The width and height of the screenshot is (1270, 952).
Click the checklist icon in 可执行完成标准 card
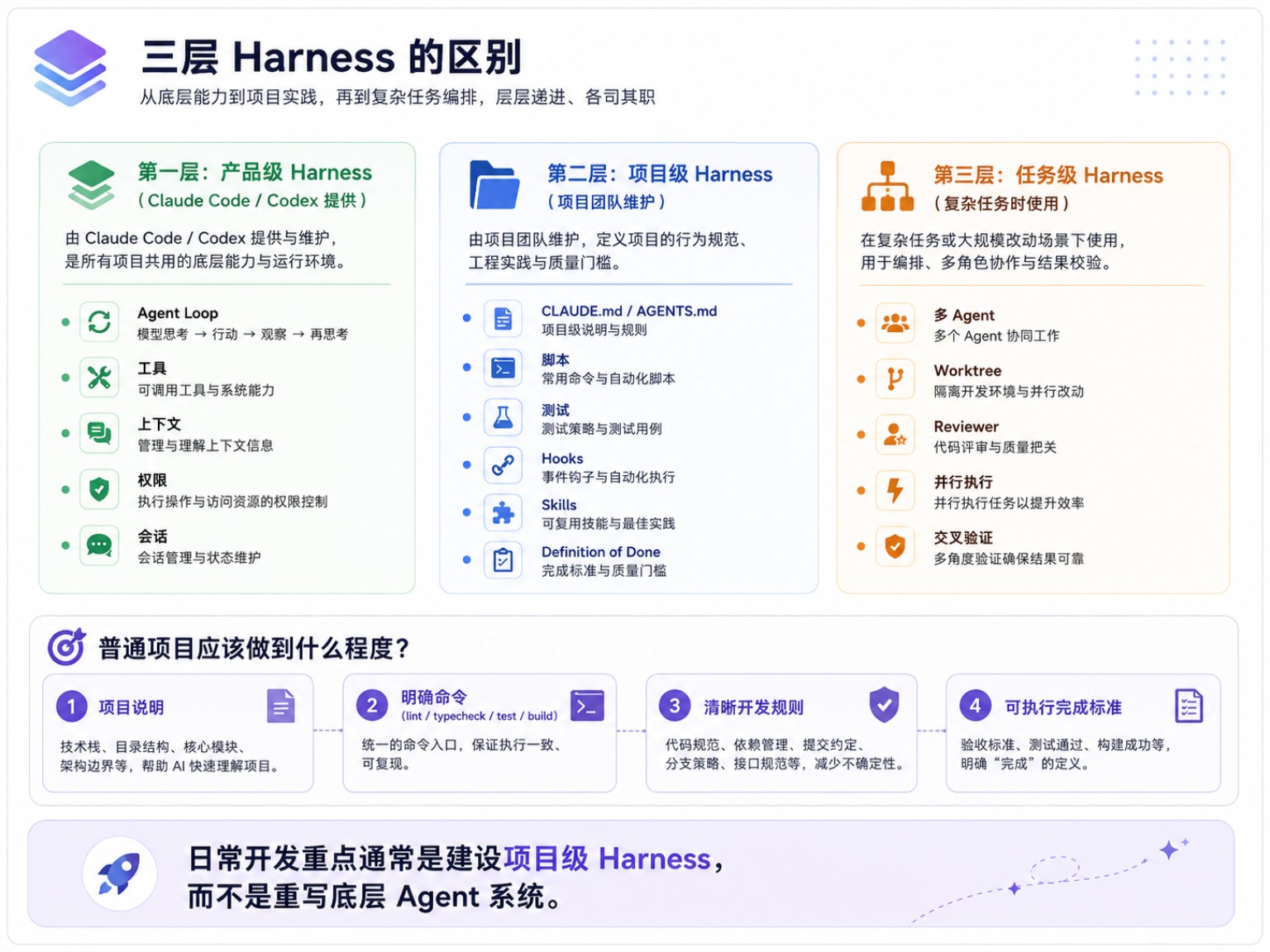(1189, 706)
